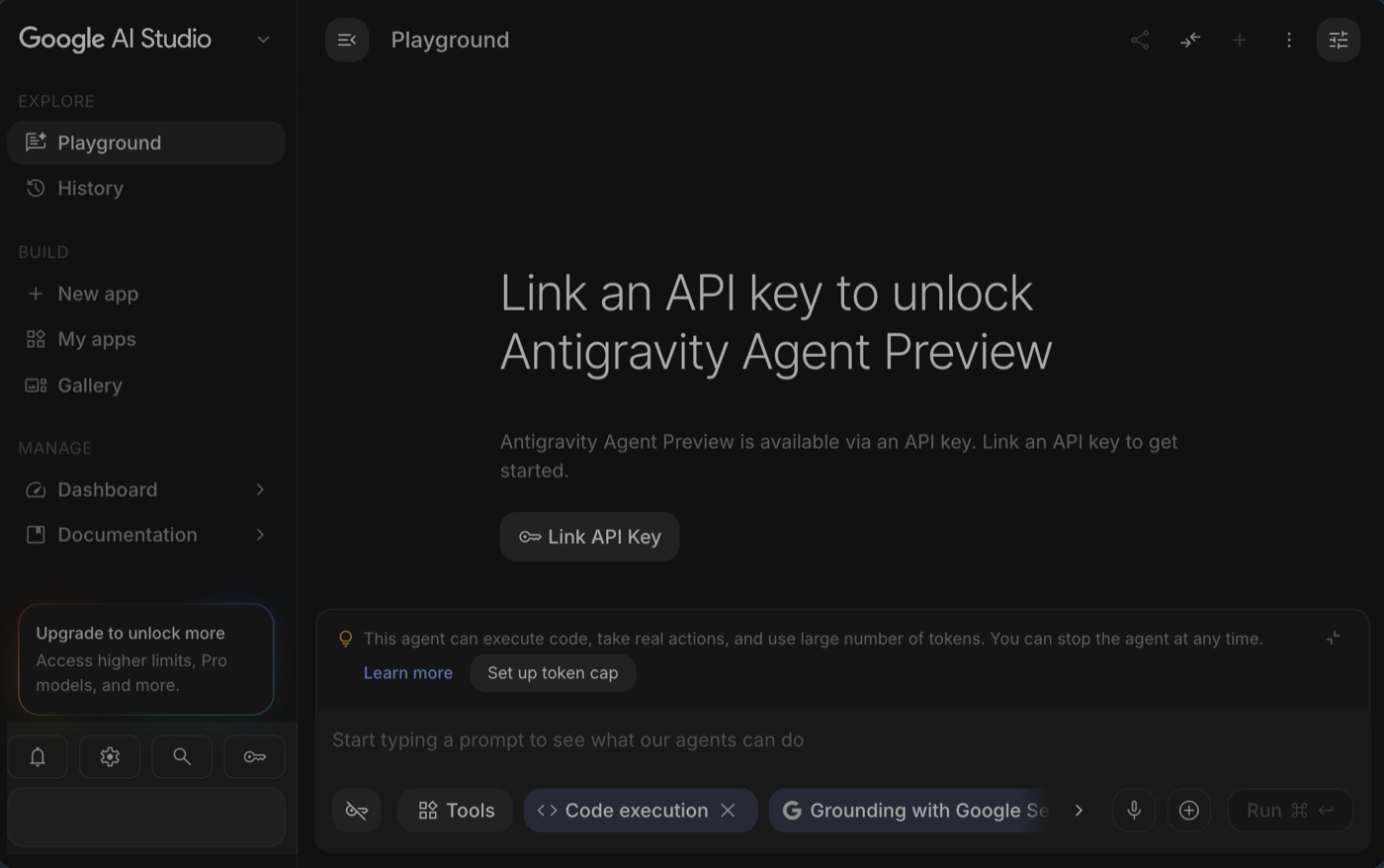This screenshot has height=868, width=1384.
Task: Click the Playground page title
Action: click(450, 40)
